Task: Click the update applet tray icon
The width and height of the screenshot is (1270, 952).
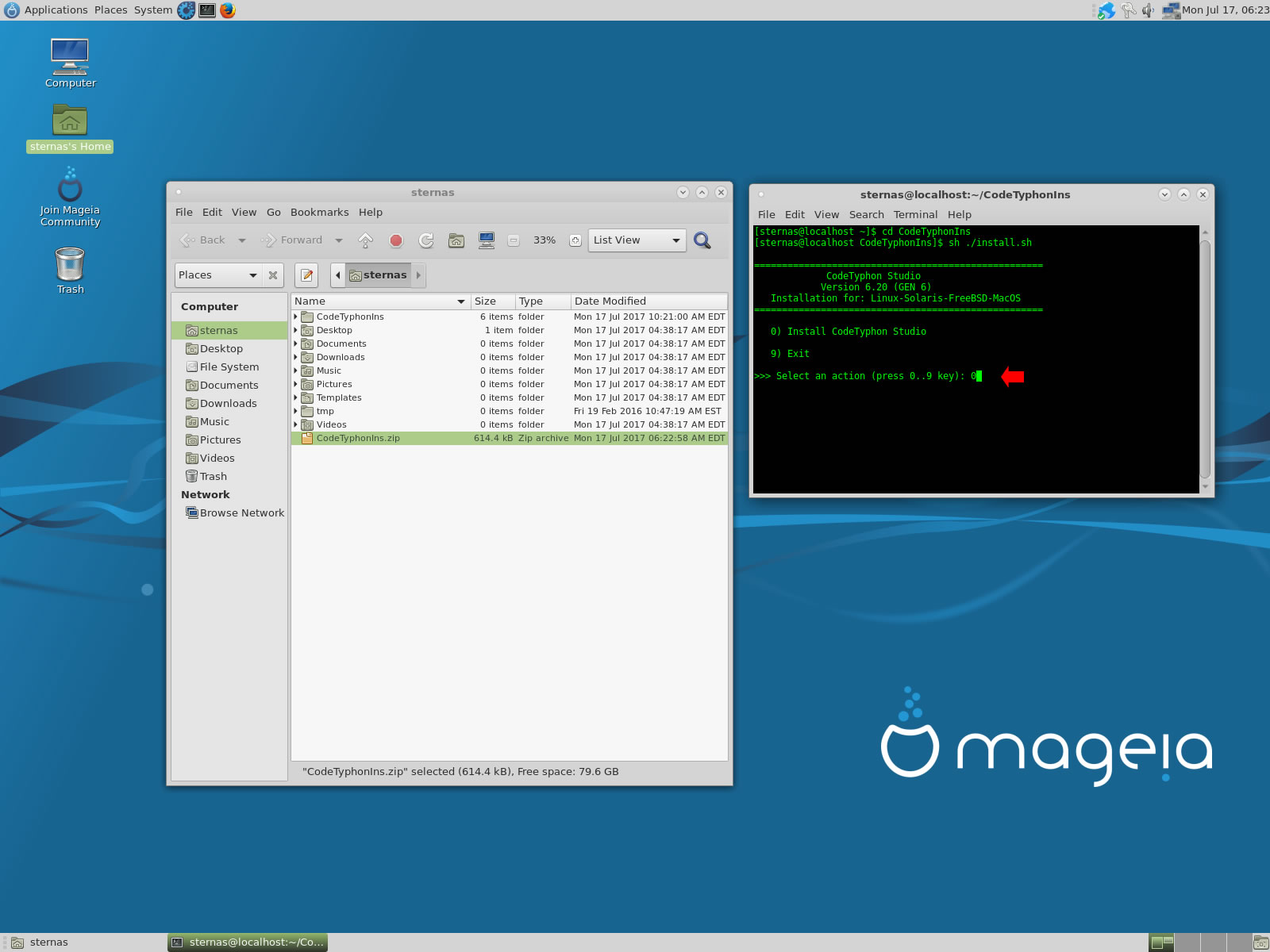Action: pyautogui.click(x=1106, y=10)
